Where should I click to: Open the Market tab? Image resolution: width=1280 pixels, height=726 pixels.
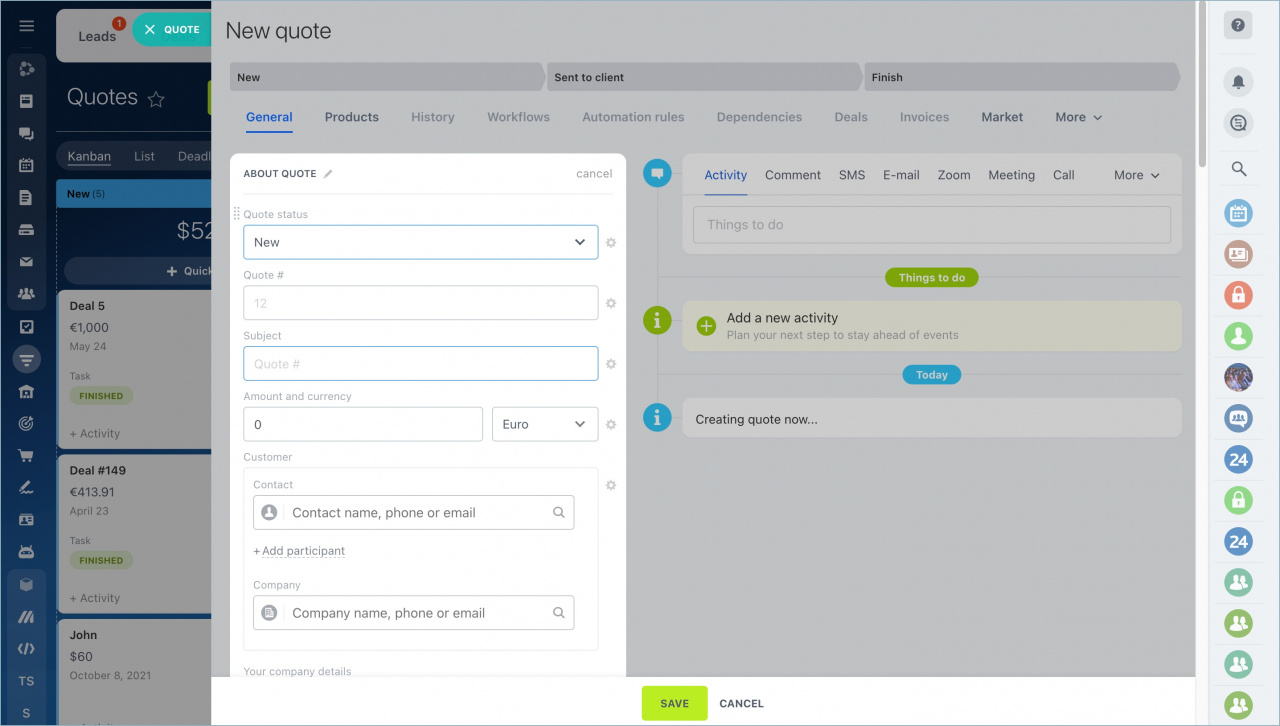1002,117
